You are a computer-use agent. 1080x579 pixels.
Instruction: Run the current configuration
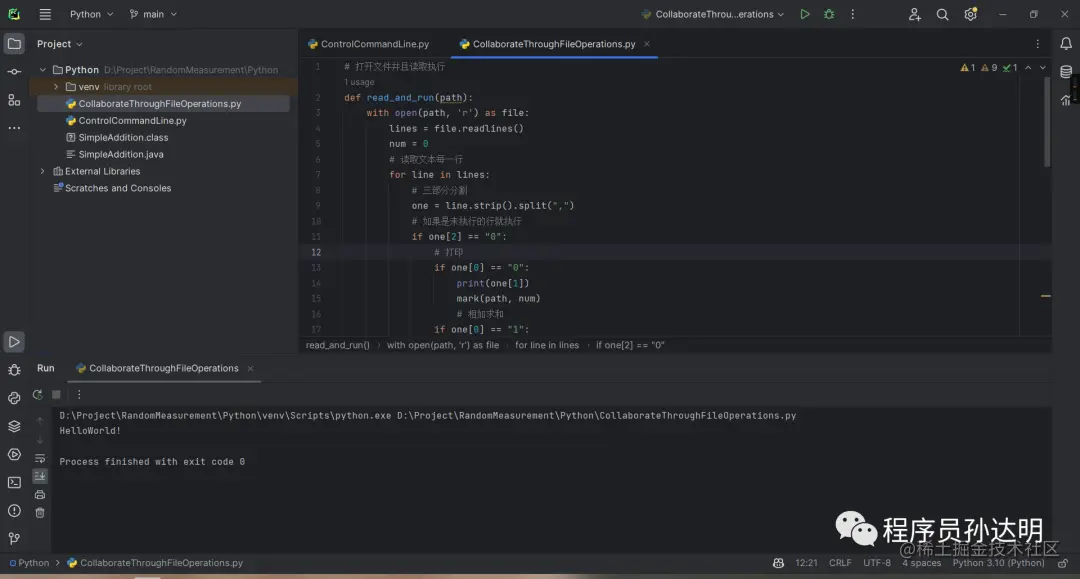pos(804,14)
